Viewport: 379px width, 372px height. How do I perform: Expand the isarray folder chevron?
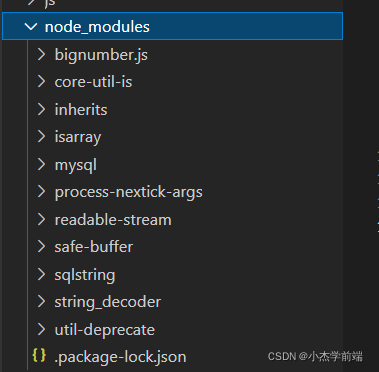(41, 137)
